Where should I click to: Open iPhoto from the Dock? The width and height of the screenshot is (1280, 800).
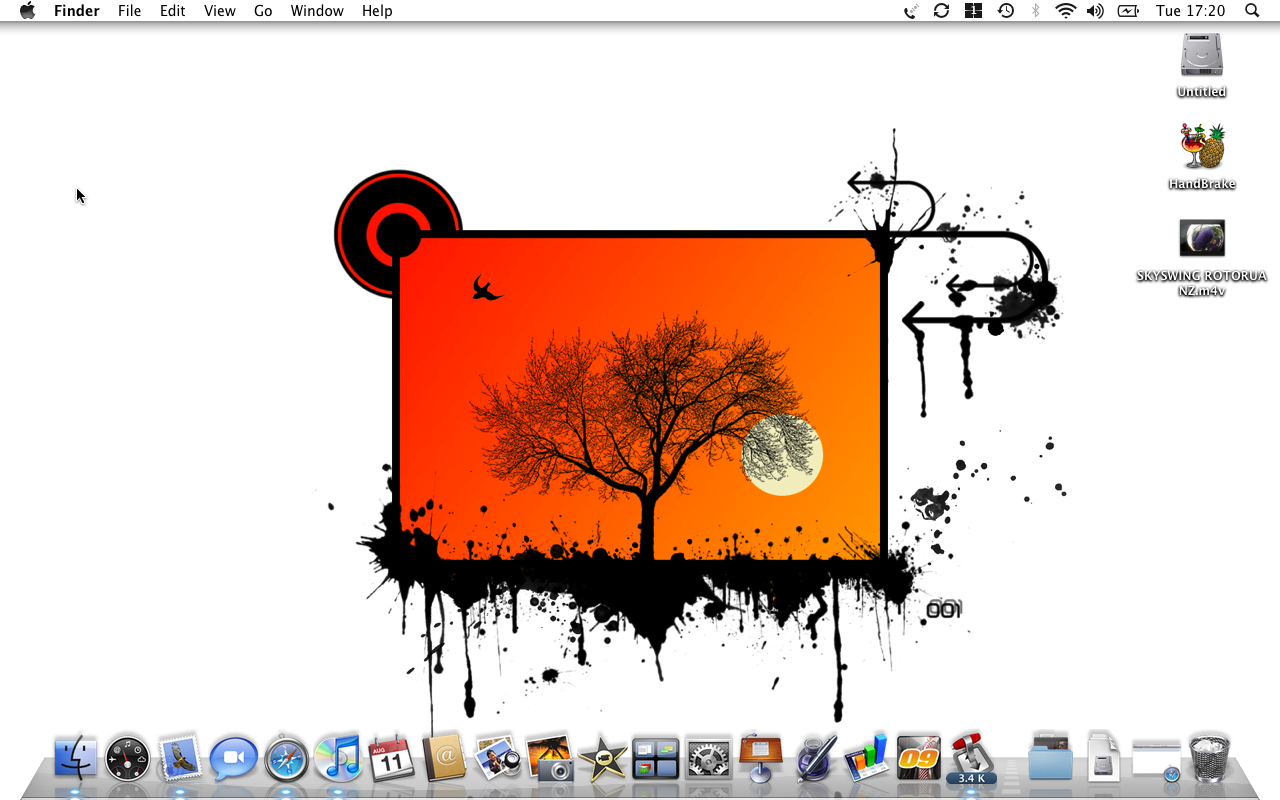tap(549, 758)
